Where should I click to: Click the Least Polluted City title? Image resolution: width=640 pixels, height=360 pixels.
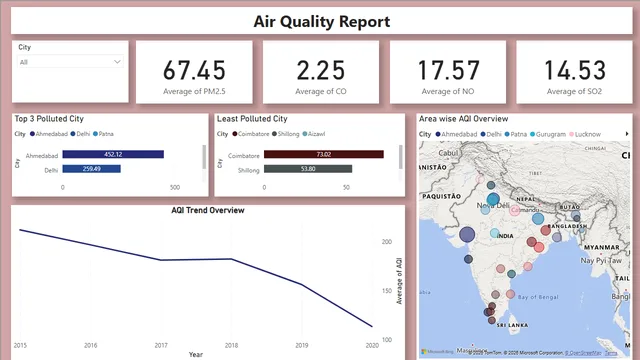coord(252,119)
